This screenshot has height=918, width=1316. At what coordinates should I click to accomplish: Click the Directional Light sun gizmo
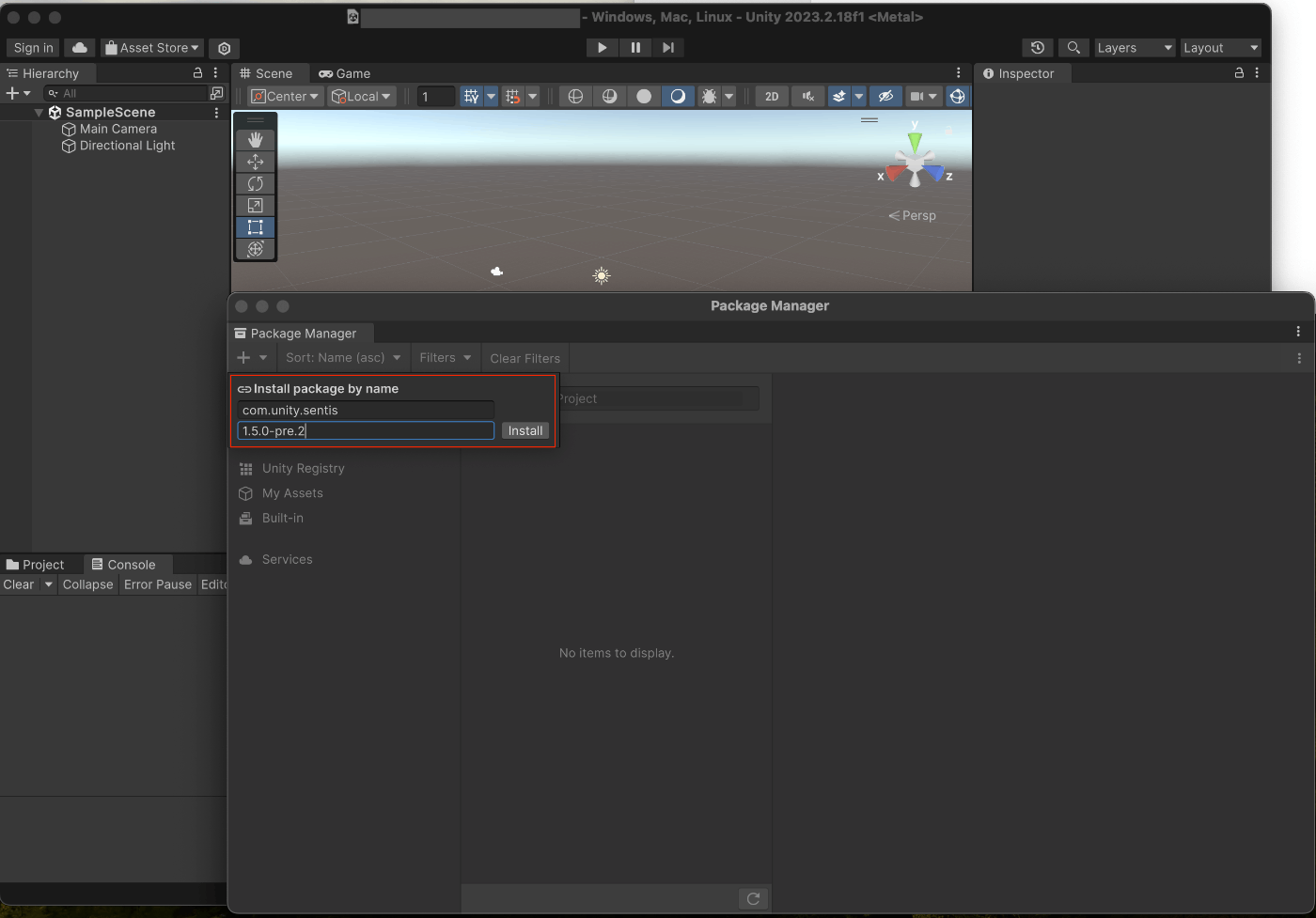point(602,275)
